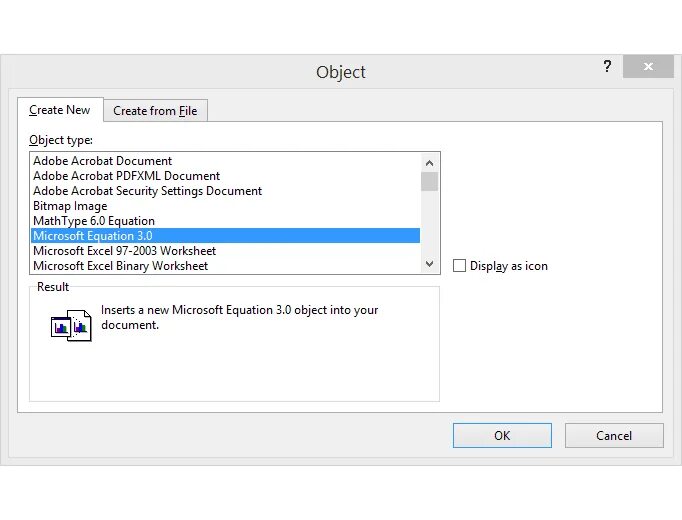Click the Help question mark icon
Image resolution: width=682 pixels, height=520 pixels.
[607, 66]
